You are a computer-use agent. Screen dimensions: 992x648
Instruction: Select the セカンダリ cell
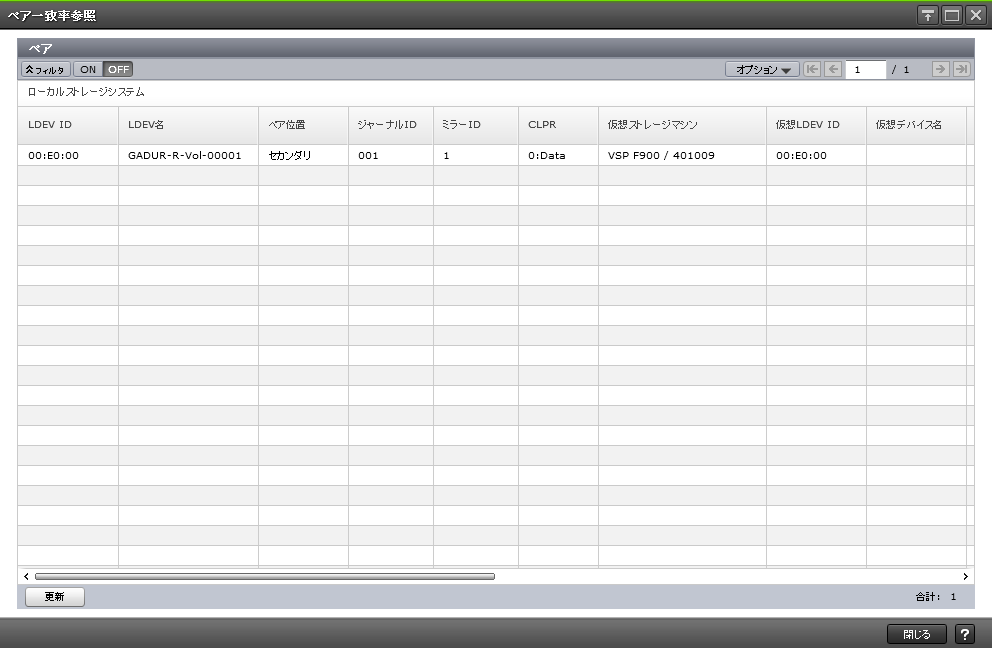pos(303,156)
